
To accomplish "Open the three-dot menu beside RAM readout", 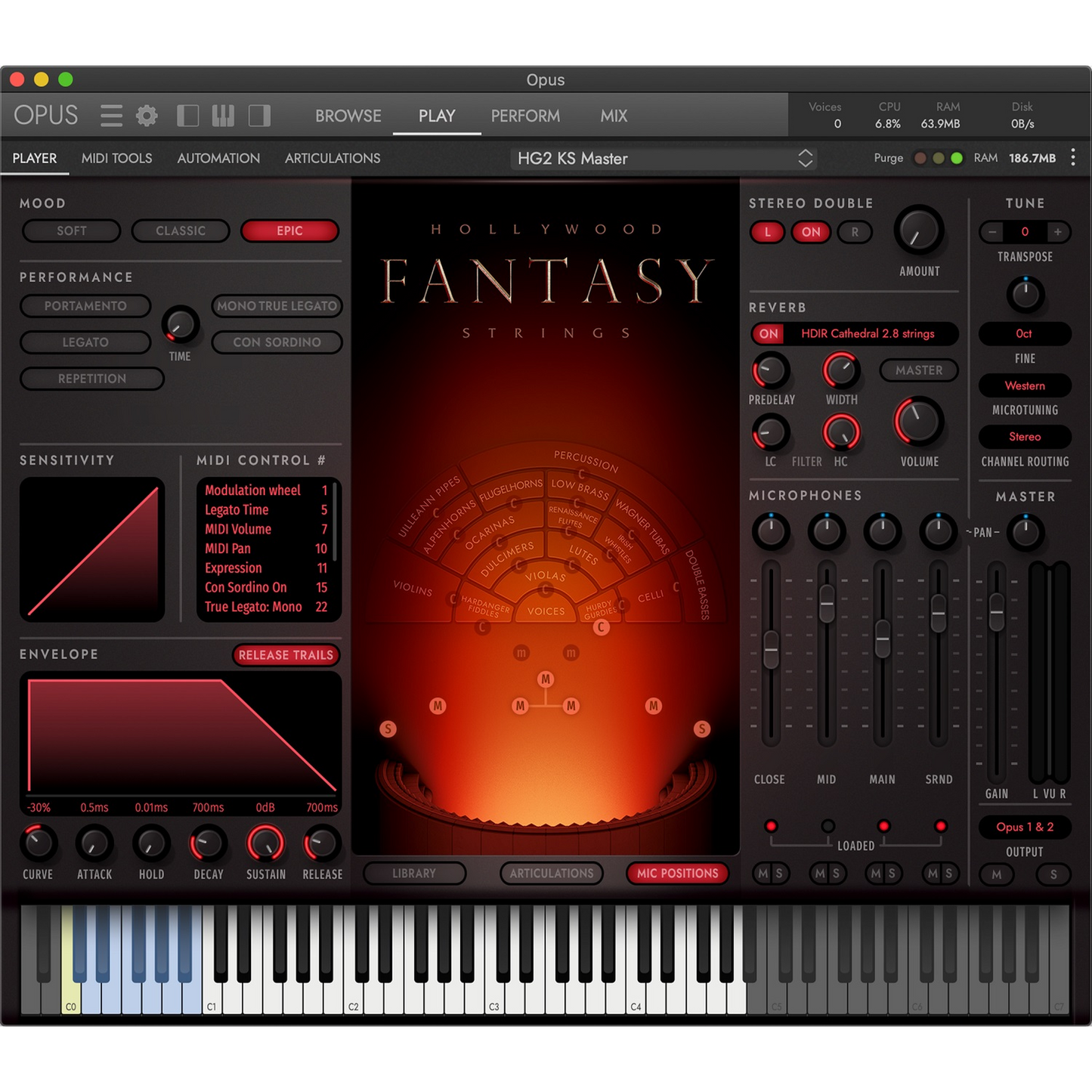I will pyautogui.click(x=1072, y=157).
